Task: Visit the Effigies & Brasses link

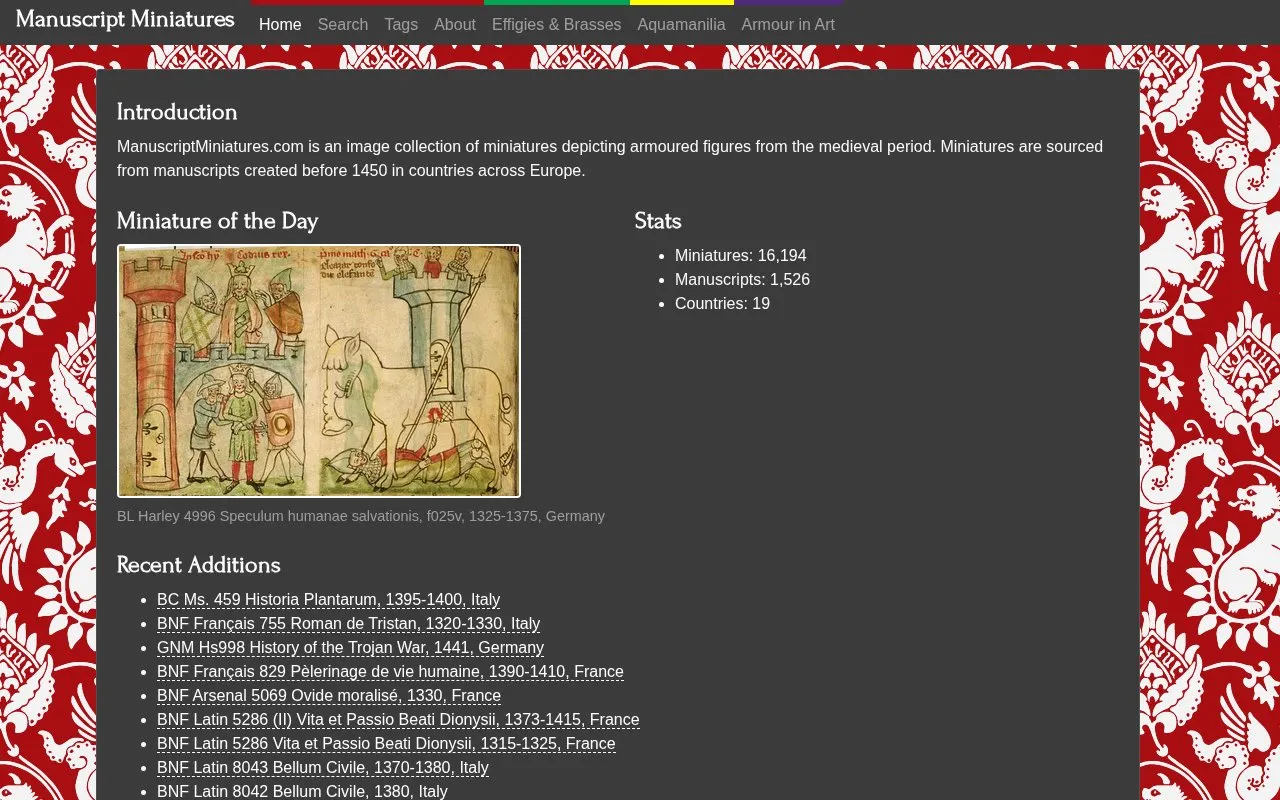Action: pyautogui.click(x=556, y=24)
